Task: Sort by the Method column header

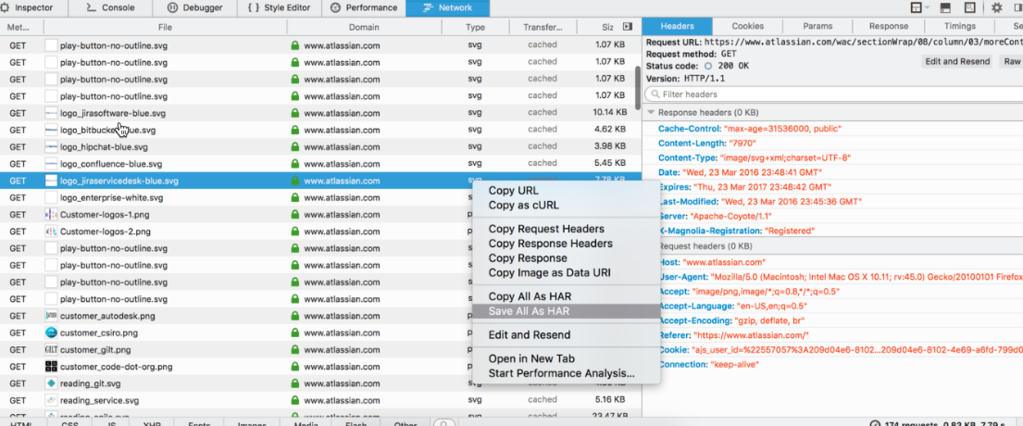Action: [x=21, y=27]
